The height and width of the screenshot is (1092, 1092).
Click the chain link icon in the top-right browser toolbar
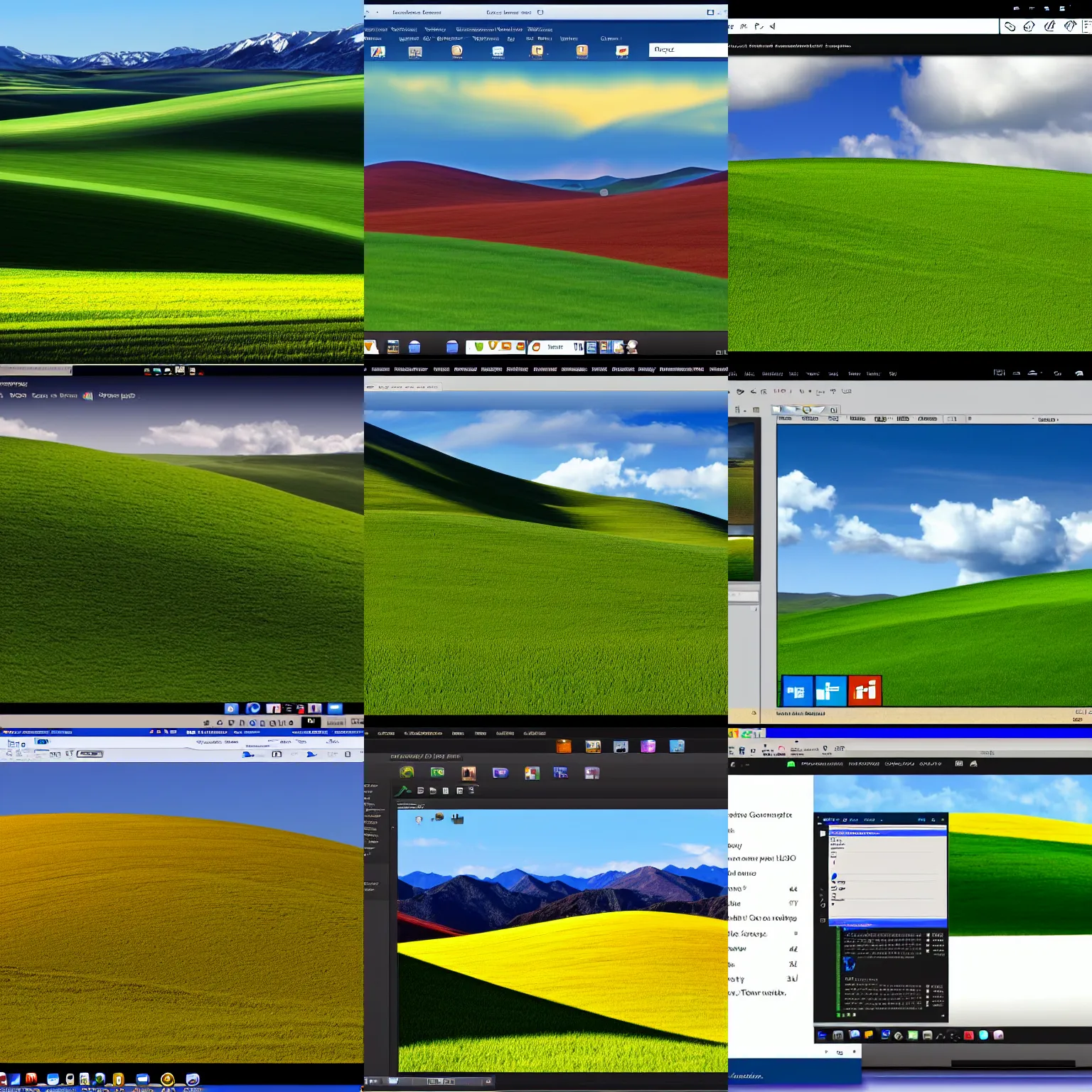pyautogui.click(x=1010, y=27)
